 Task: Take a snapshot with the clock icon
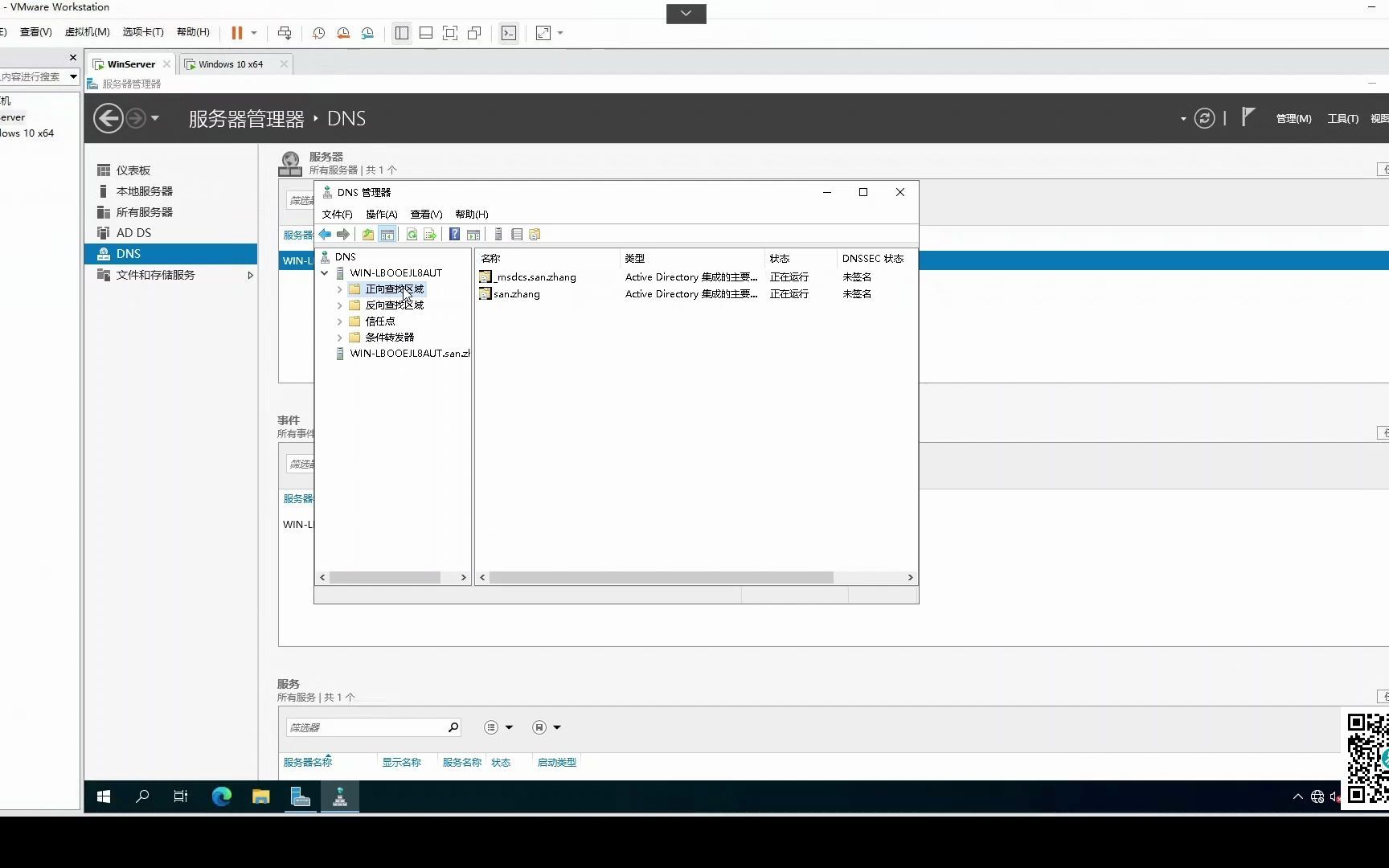(x=319, y=33)
